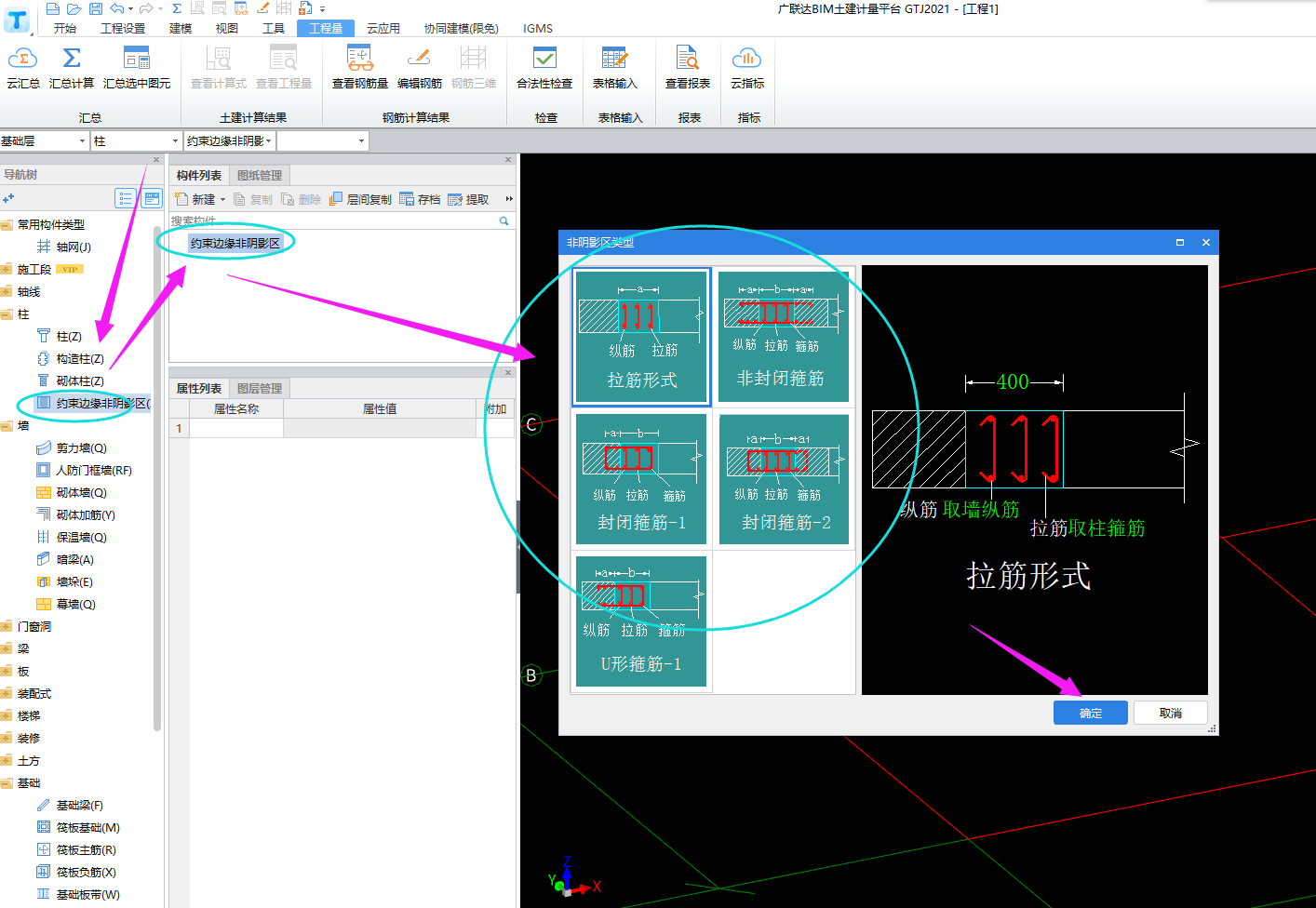Open 开始 ribbon tab
Screen dimensions: 1316x908
pyautogui.click(x=65, y=28)
